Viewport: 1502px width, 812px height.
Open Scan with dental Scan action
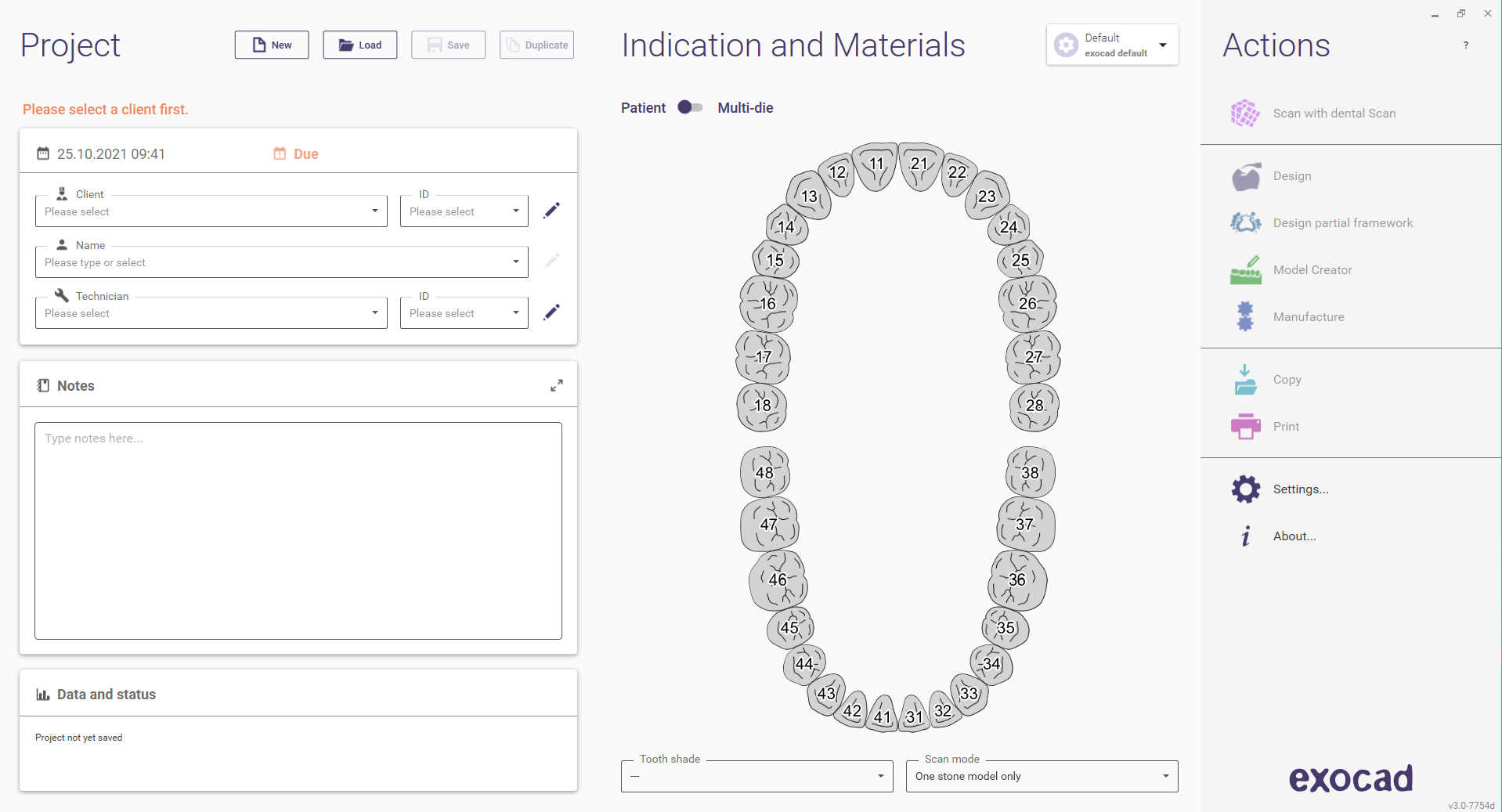pyautogui.click(x=1247, y=113)
